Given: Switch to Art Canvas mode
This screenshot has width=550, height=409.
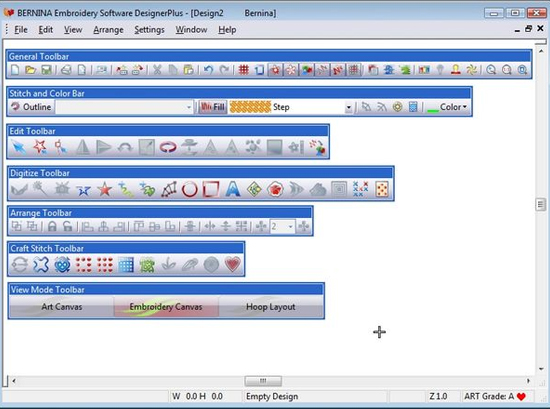Looking at the screenshot, I should (62, 307).
